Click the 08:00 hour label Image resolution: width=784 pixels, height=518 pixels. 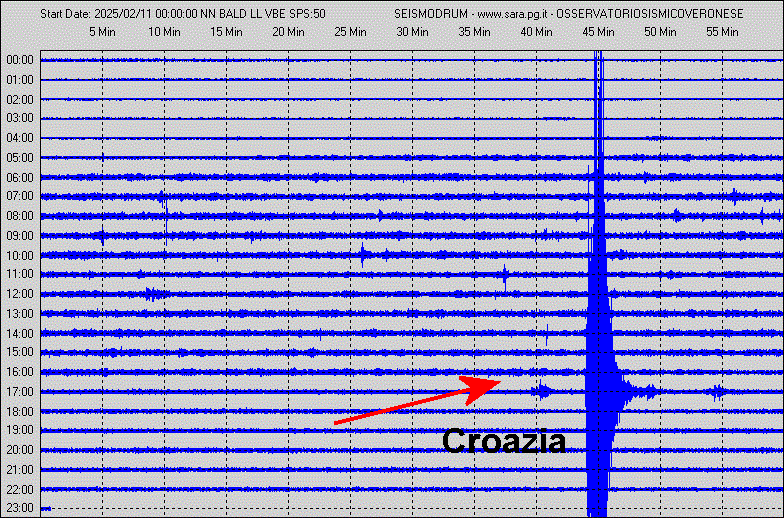[20, 216]
